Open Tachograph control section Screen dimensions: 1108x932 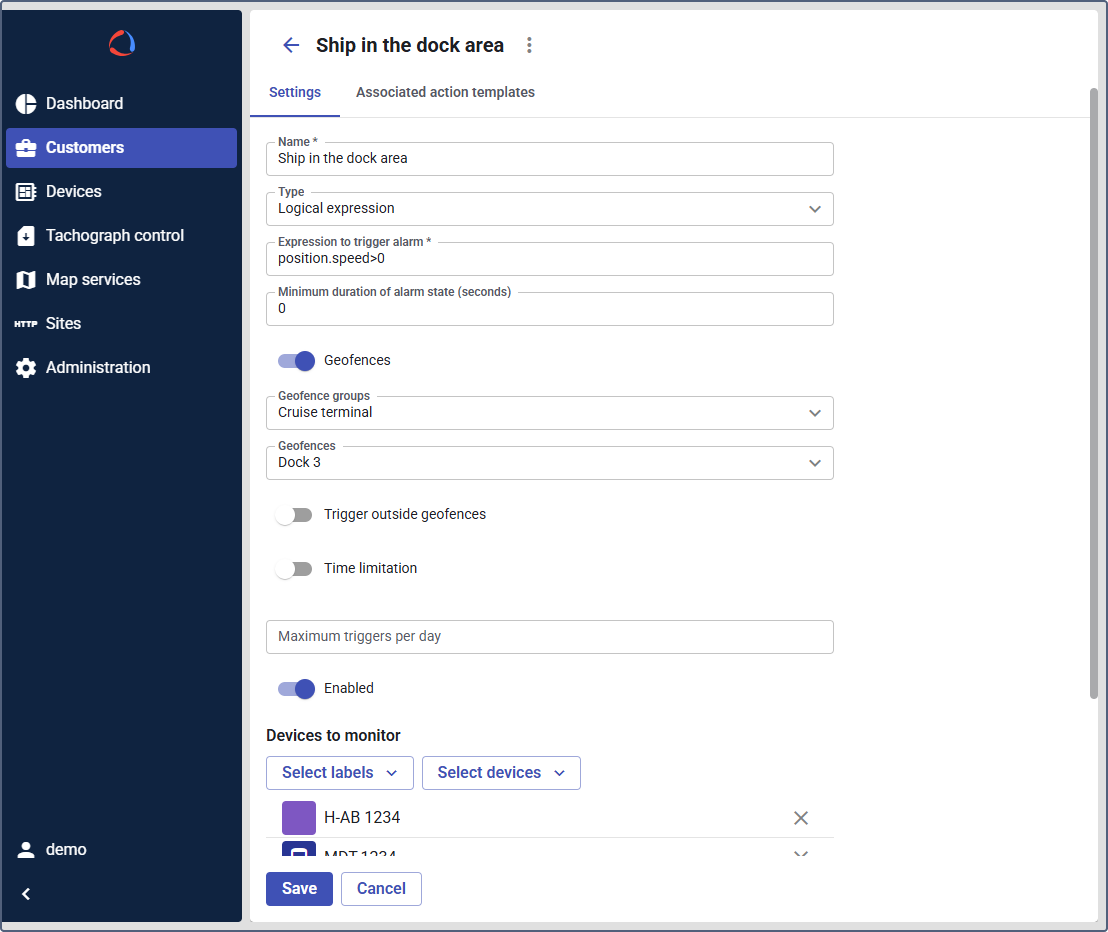click(x=114, y=236)
